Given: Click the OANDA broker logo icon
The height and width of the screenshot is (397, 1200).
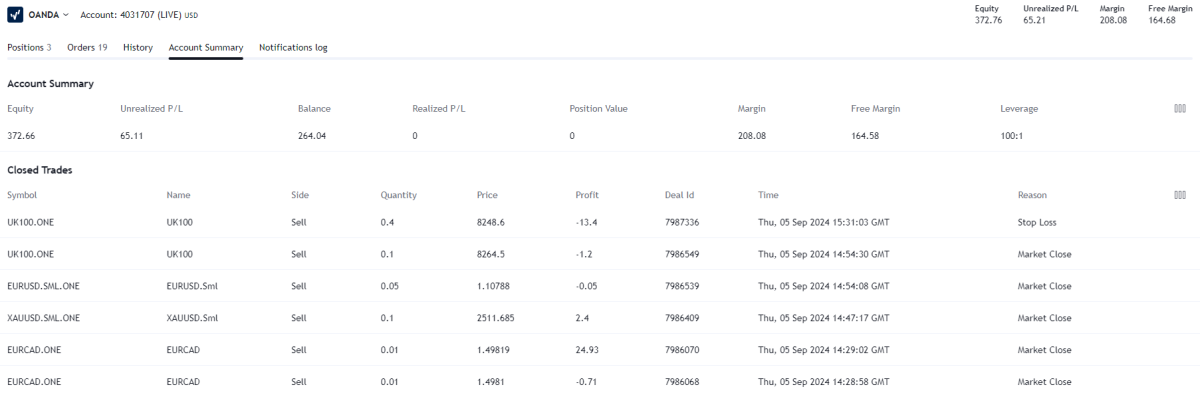Looking at the screenshot, I should [x=16, y=15].
